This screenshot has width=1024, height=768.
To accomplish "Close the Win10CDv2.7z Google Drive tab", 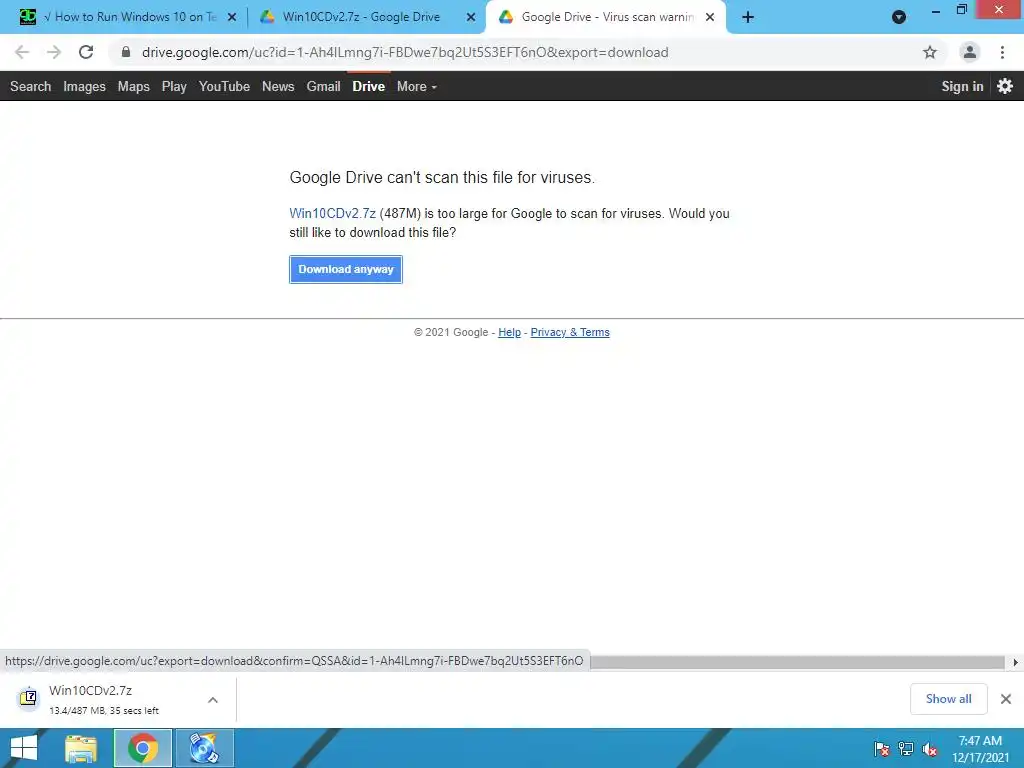I will pos(471,18).
